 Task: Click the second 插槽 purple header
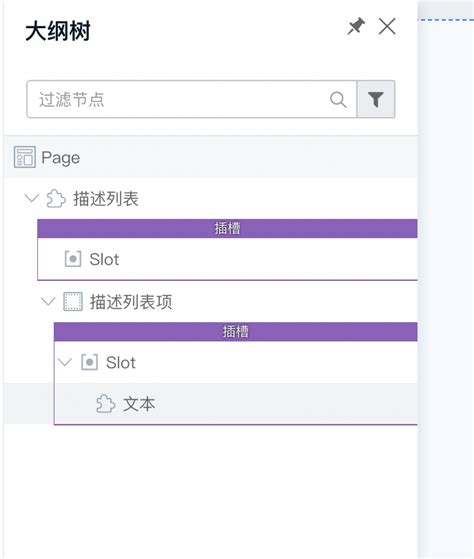[236, 332]
